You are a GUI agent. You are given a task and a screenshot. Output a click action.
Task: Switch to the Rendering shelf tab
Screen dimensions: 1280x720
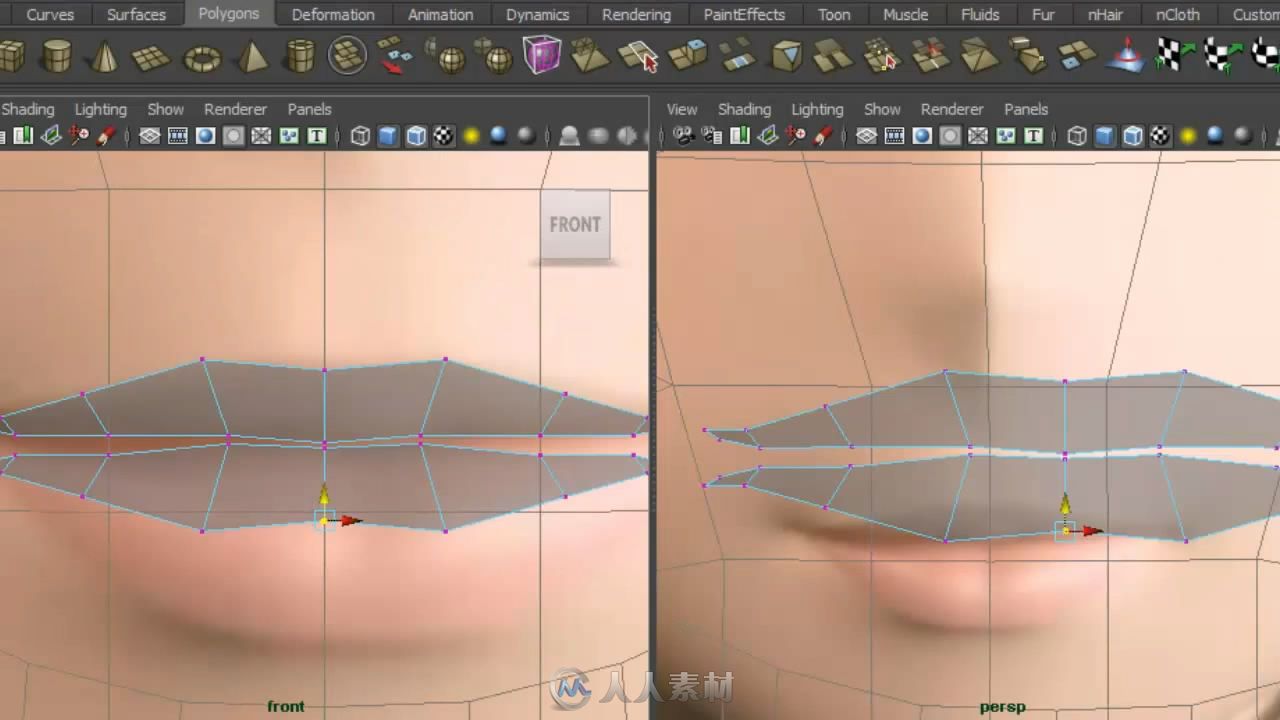(636, 14)
